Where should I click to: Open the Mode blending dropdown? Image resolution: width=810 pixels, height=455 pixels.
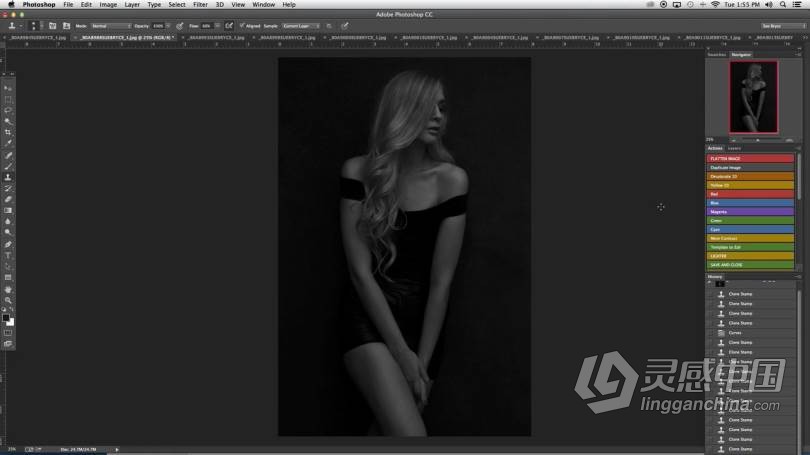111,26
